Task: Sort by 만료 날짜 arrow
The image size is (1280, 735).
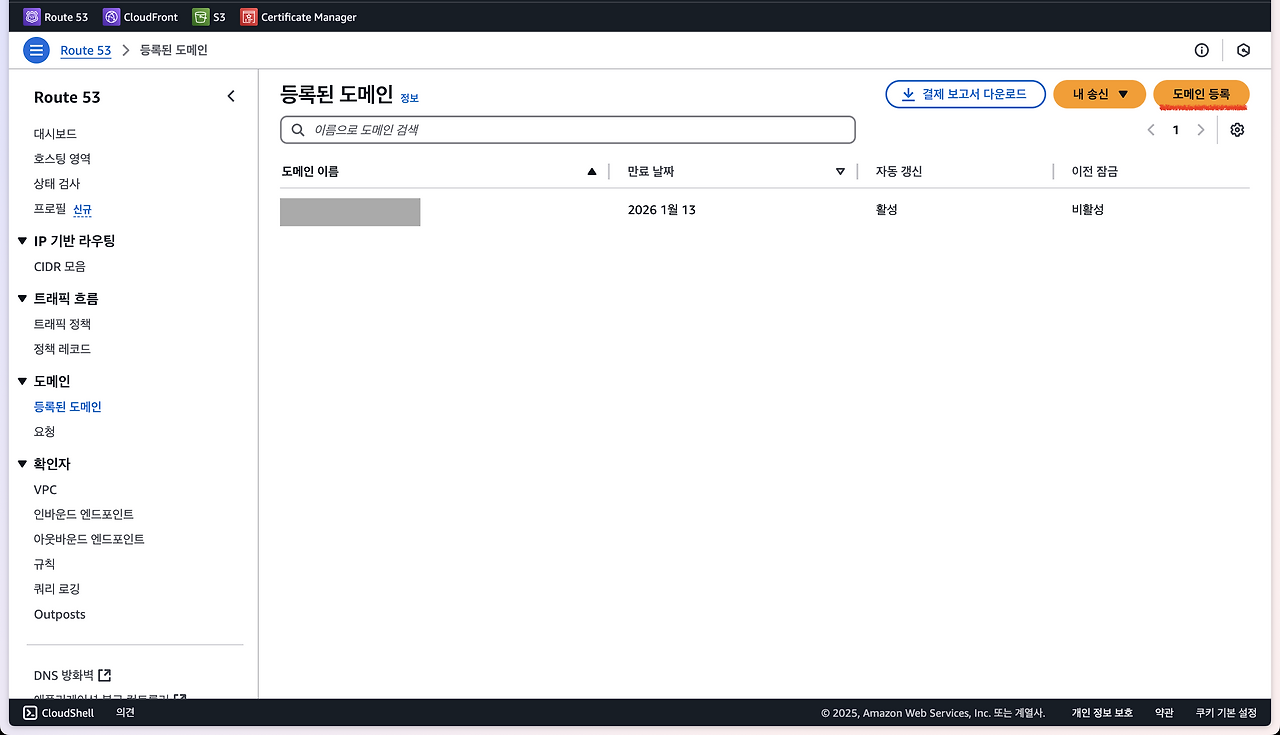Action: (x=840, y=172)
